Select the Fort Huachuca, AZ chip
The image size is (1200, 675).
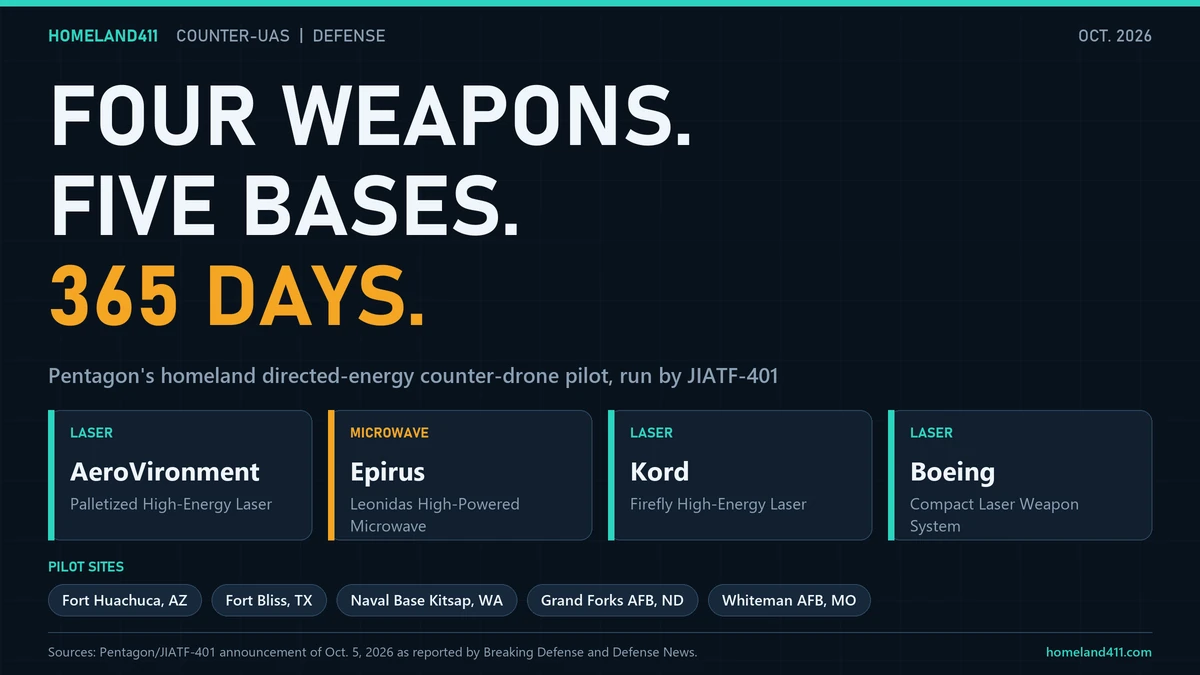pyautogui.click(x=125, y=601)
